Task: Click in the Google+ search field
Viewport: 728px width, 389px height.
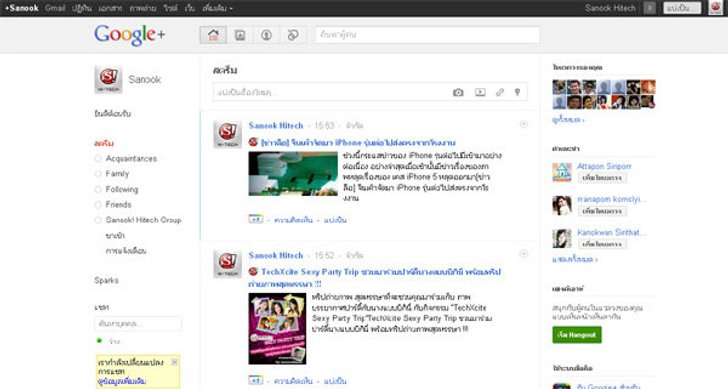Action: pyautogui.click(x=428, y=35)
